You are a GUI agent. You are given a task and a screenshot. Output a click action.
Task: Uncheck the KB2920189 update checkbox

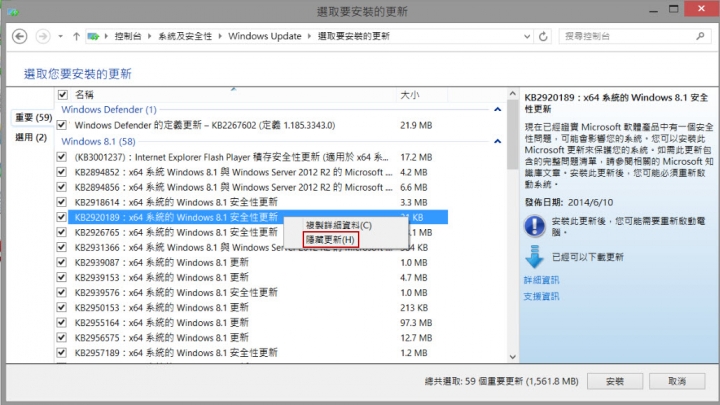click(61, 217)
